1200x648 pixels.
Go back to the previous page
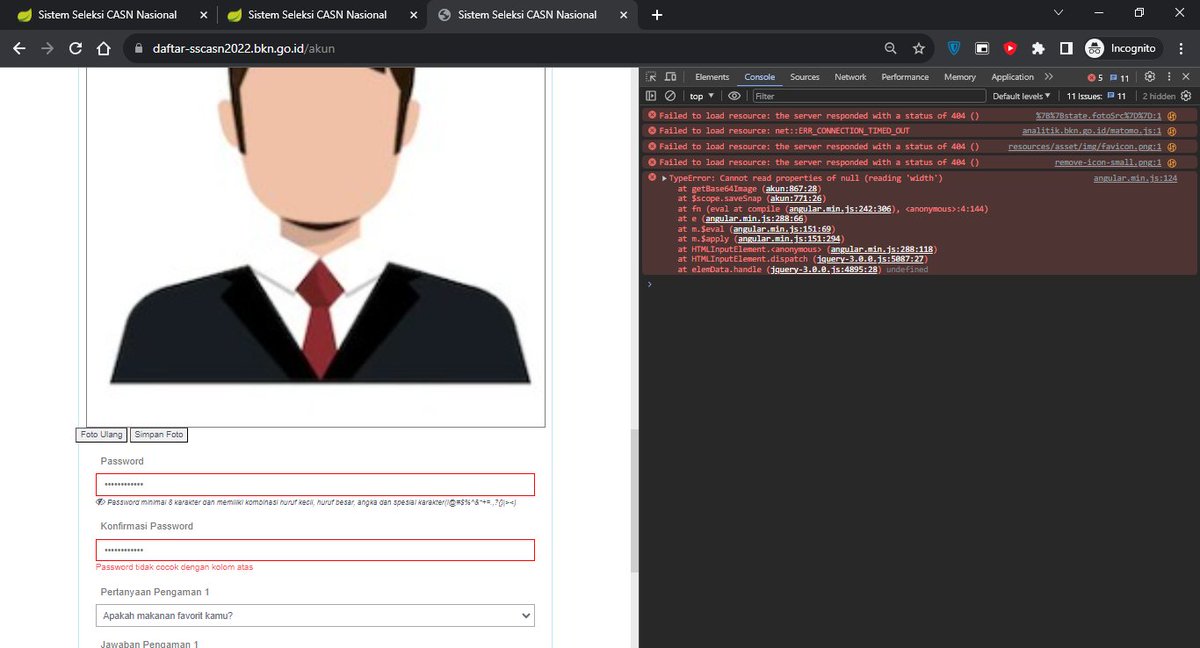pos(19,48)
